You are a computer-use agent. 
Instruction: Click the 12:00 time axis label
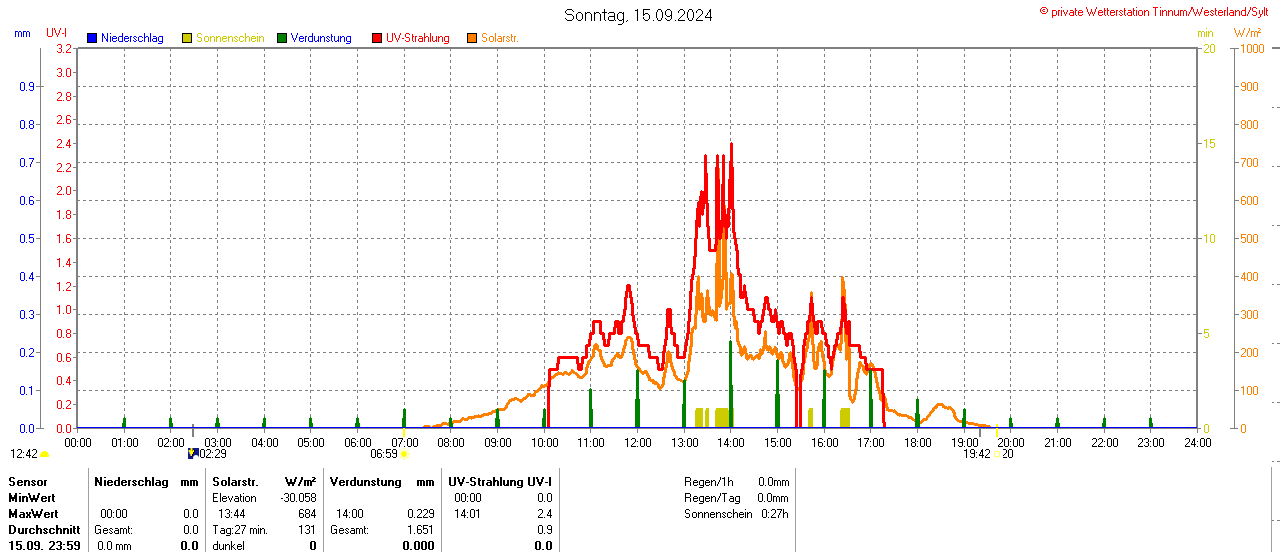(x=637, y=443)
